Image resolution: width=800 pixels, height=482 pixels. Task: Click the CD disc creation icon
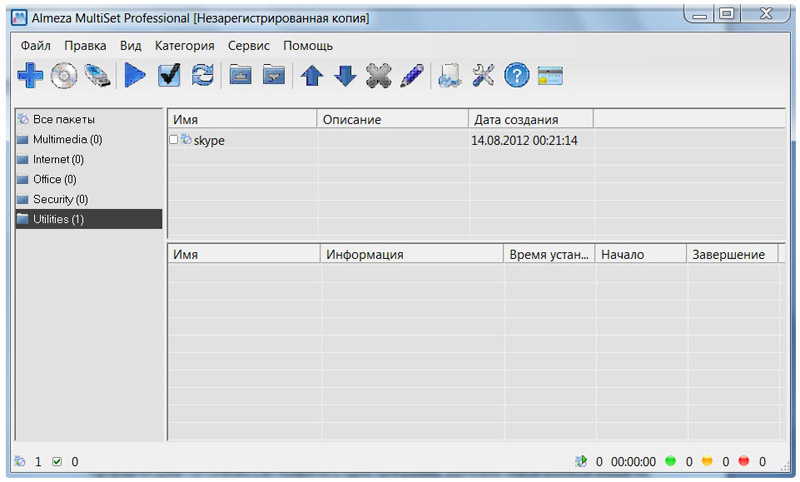coord(64,75)
